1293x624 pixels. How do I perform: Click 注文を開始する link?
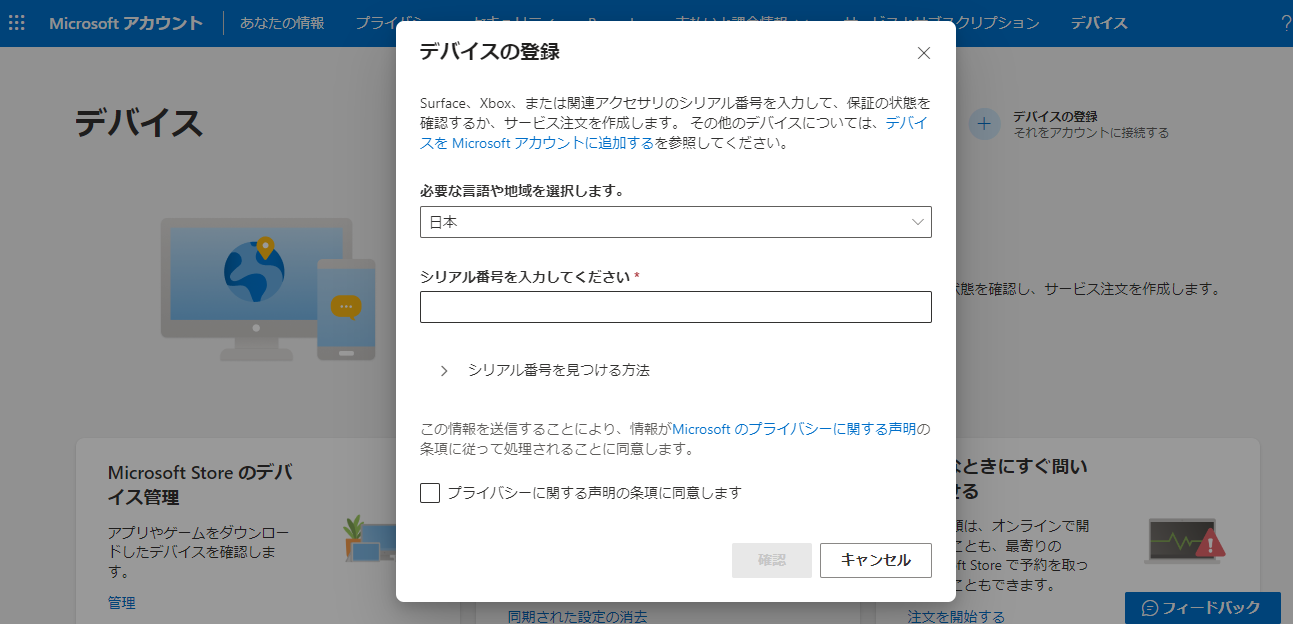[956, 616]
